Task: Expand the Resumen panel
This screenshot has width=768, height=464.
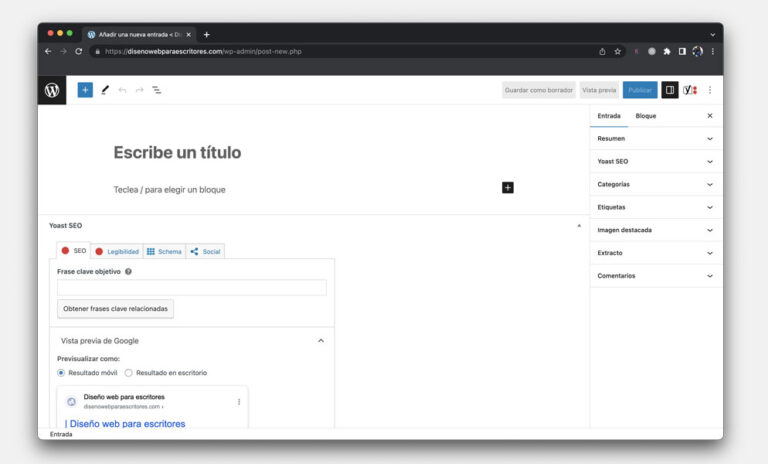Action: (x=656, y=139)
